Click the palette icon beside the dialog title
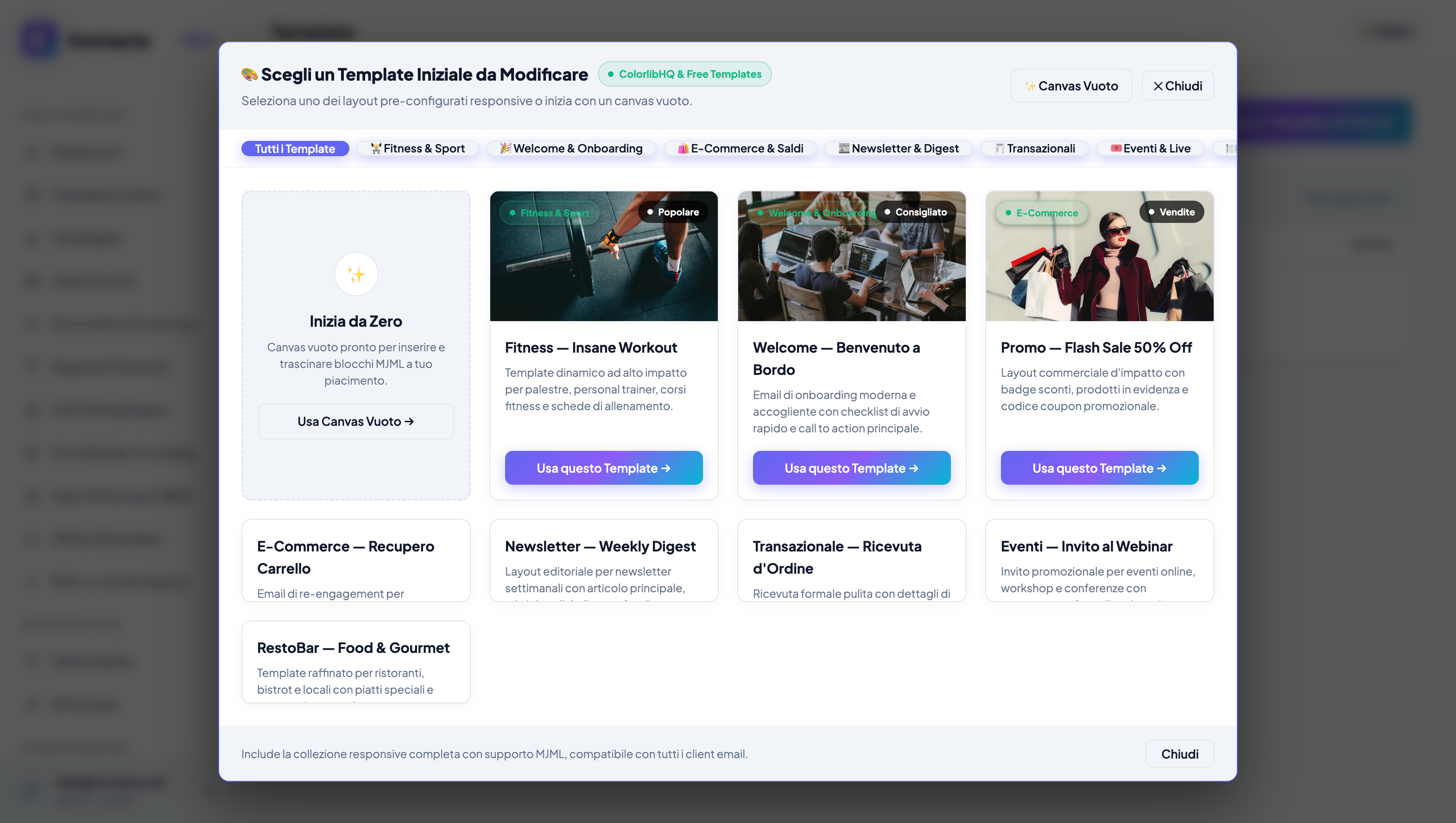Image resolution: width=1456 pixels, height=823 pixels. click(x=249, y=74)
